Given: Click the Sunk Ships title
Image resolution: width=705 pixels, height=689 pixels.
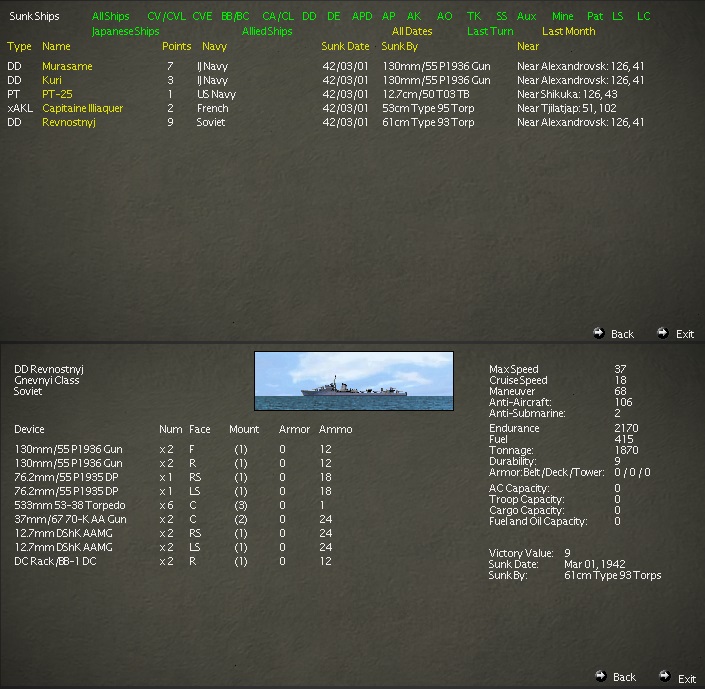Looking at the screenshot, I should tap(34, 16).
